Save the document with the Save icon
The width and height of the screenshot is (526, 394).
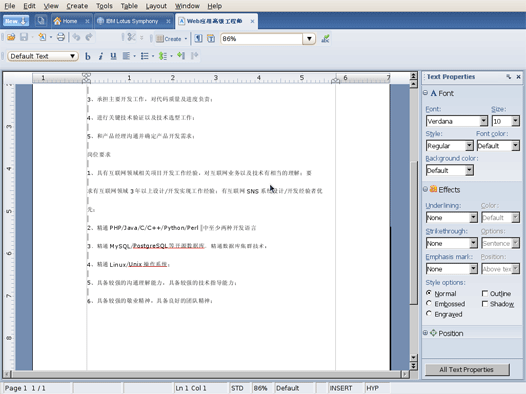coord(24,38)
